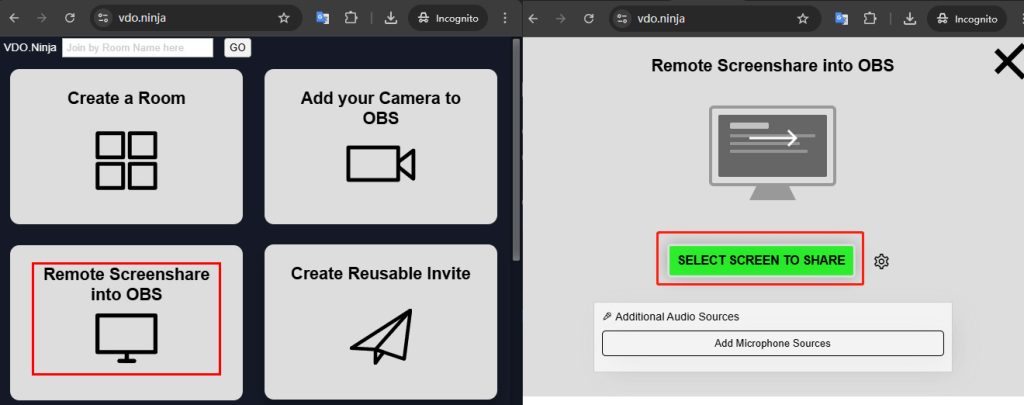Screen dimensions: 1024x405
Task: Open Add your Camera to OBS card
Action: pos(381,146)
